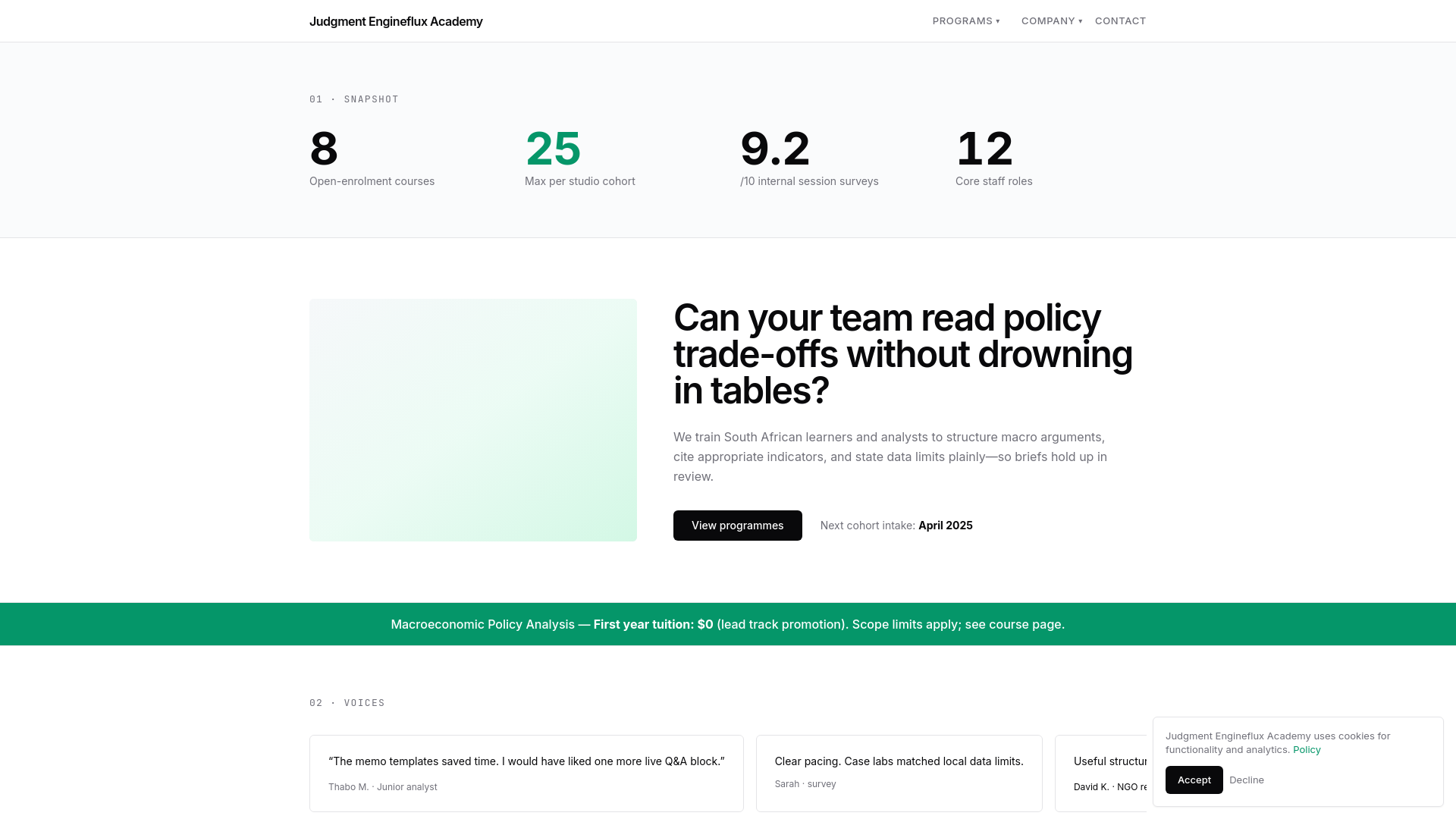Open the Judgment Engineflux Academy home link
Viewport: 1456px width, 819px height.
pos(396,21)
